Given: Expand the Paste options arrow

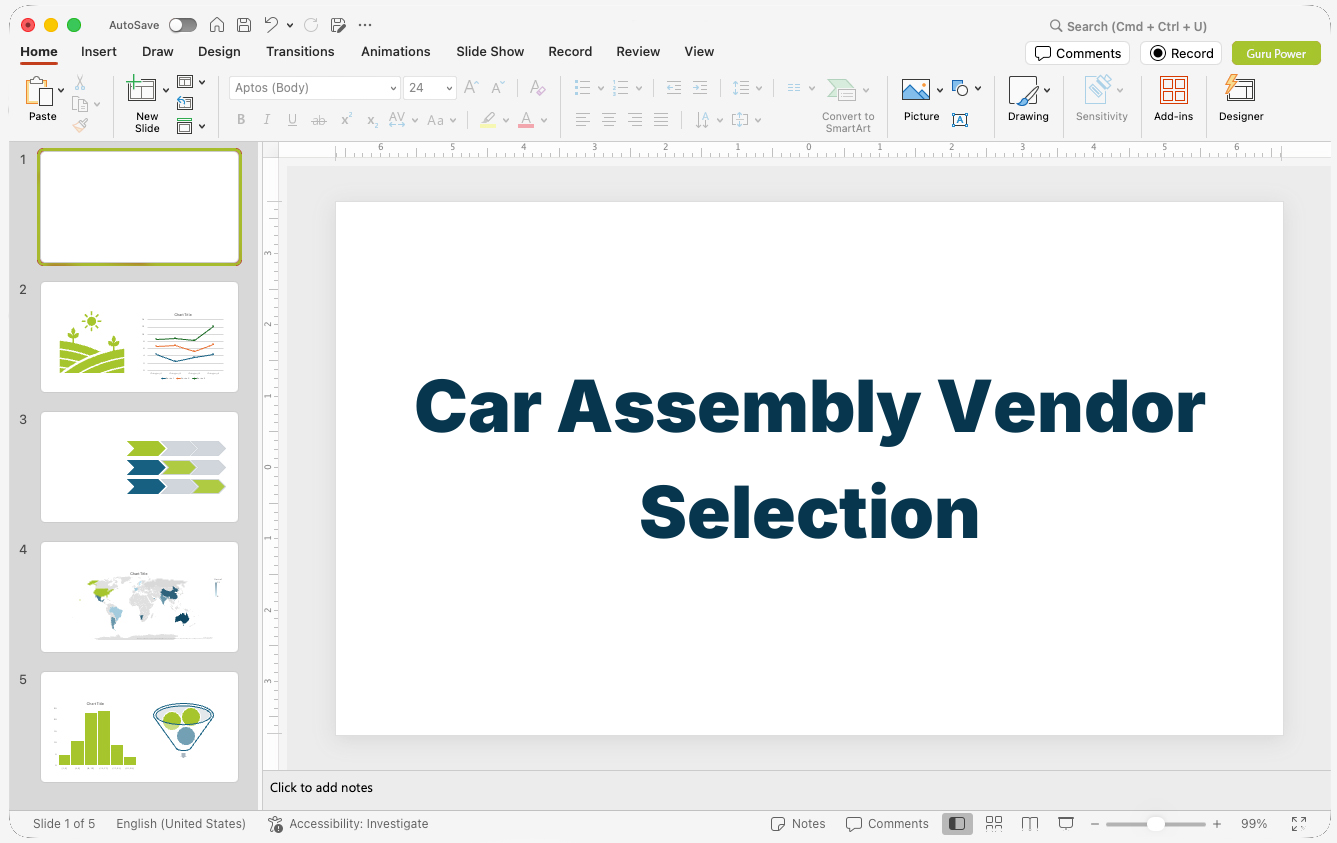Looking at the screenshot, I should point(61,90).
